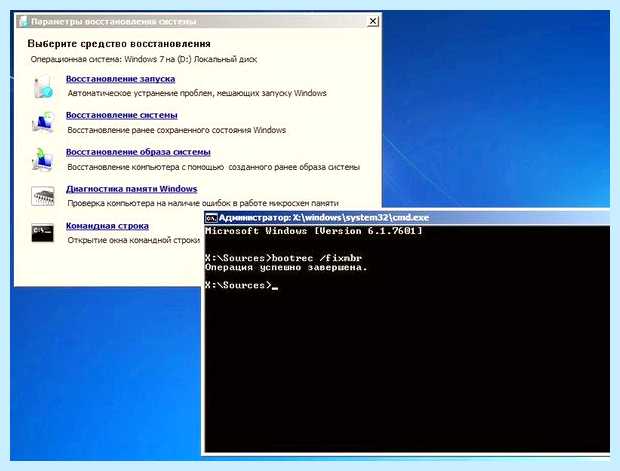
Task: Click the Операционная система: Windows 7 line
Action: [144, 59]
